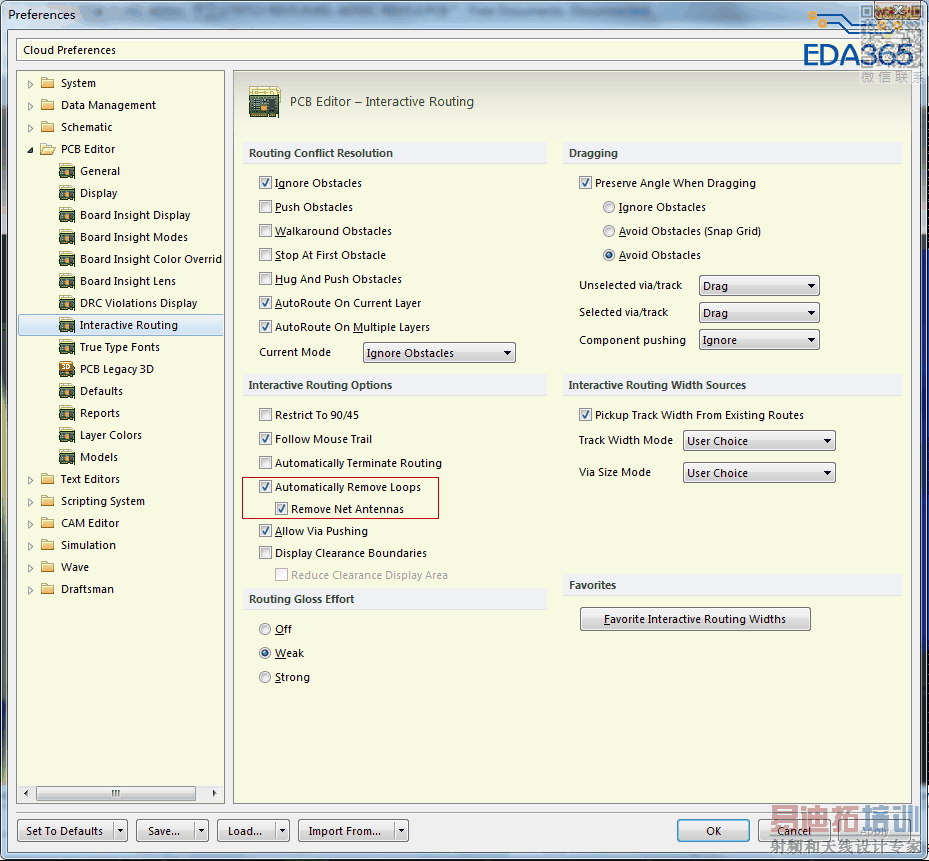Click Reports page icon
The height and width of the screenshot is (861, 929).
click(x=67, y=413)
